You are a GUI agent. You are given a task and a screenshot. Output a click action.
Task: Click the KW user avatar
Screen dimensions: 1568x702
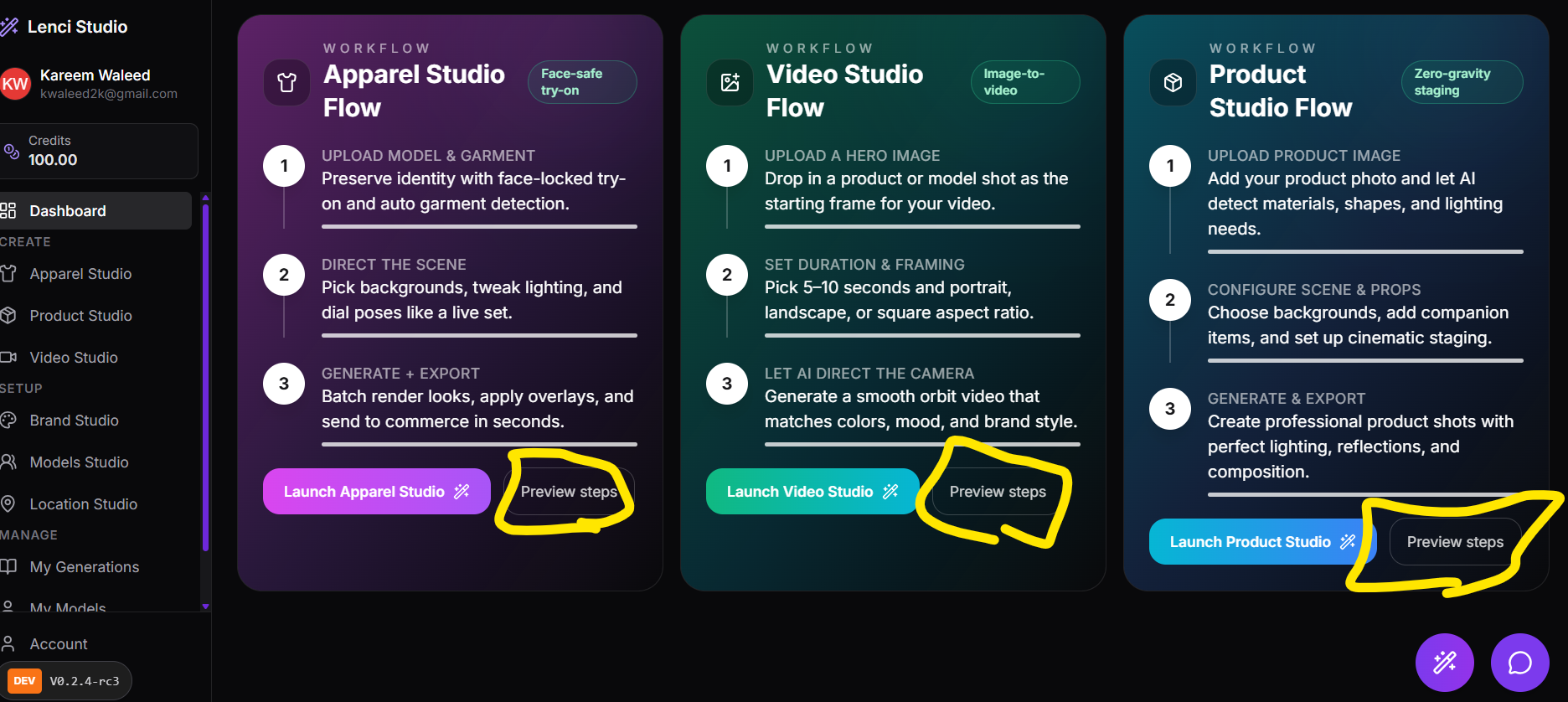coord(15,84)
